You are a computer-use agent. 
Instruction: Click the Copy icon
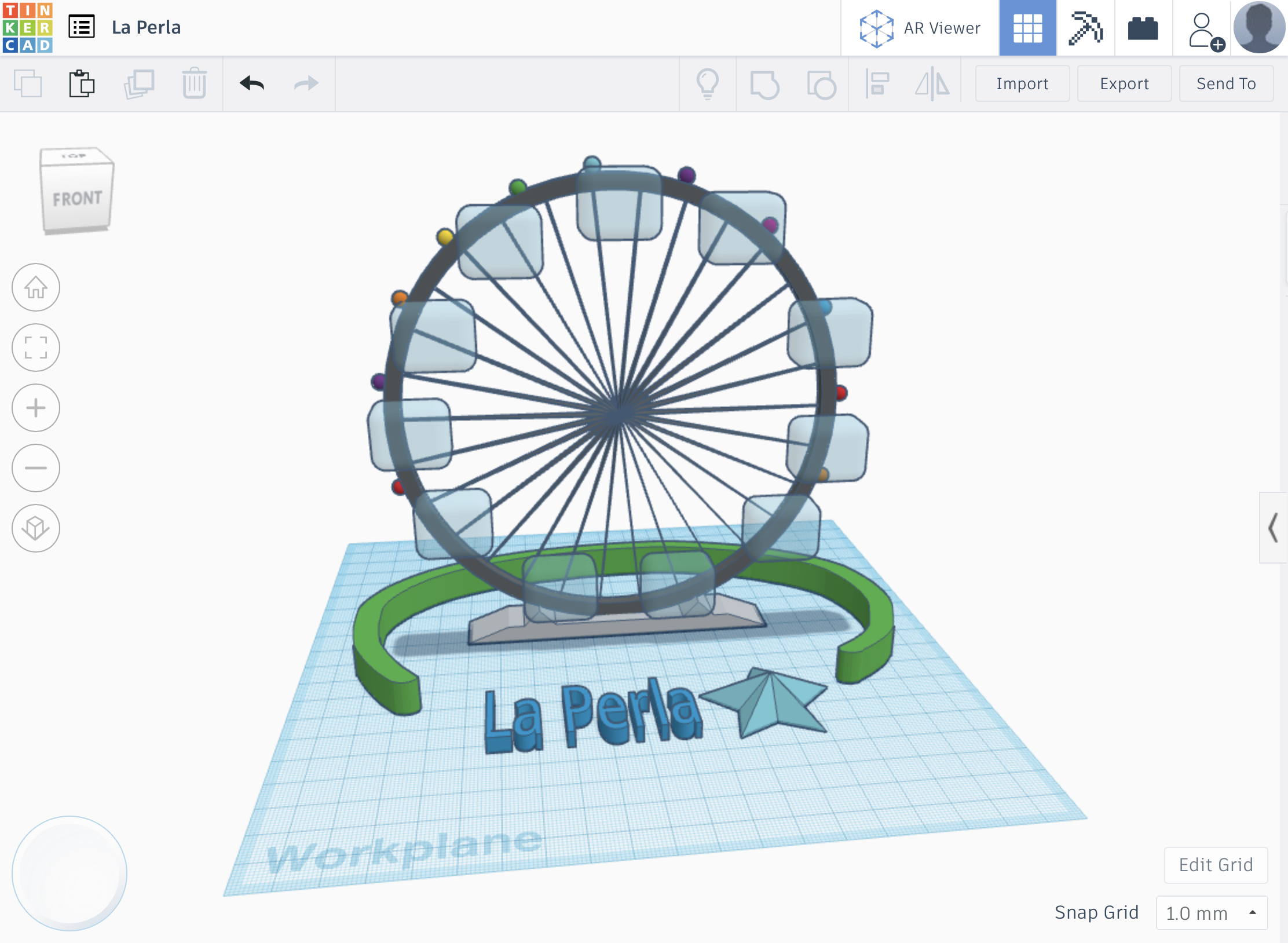coord(28,84)
